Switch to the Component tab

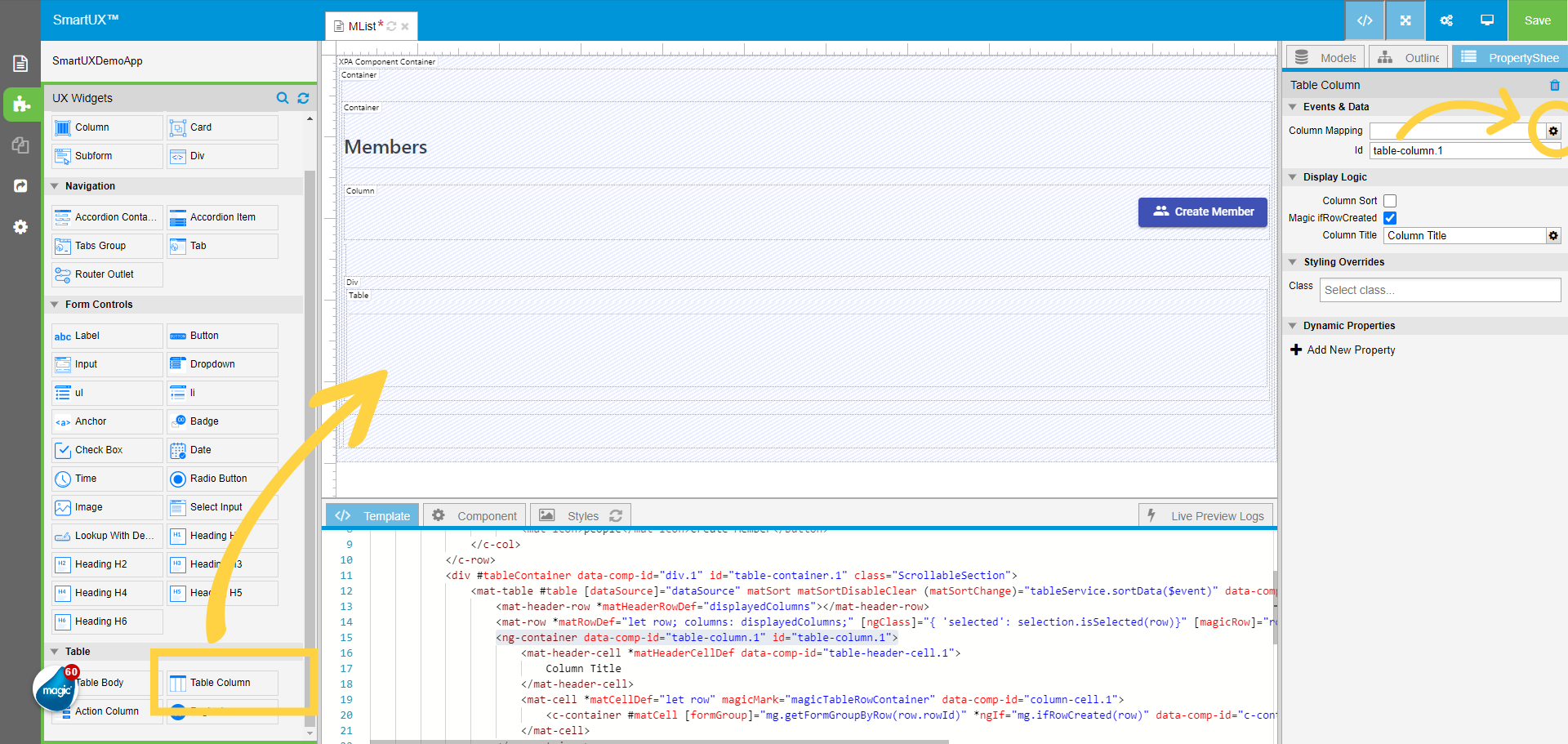[475, 516]
